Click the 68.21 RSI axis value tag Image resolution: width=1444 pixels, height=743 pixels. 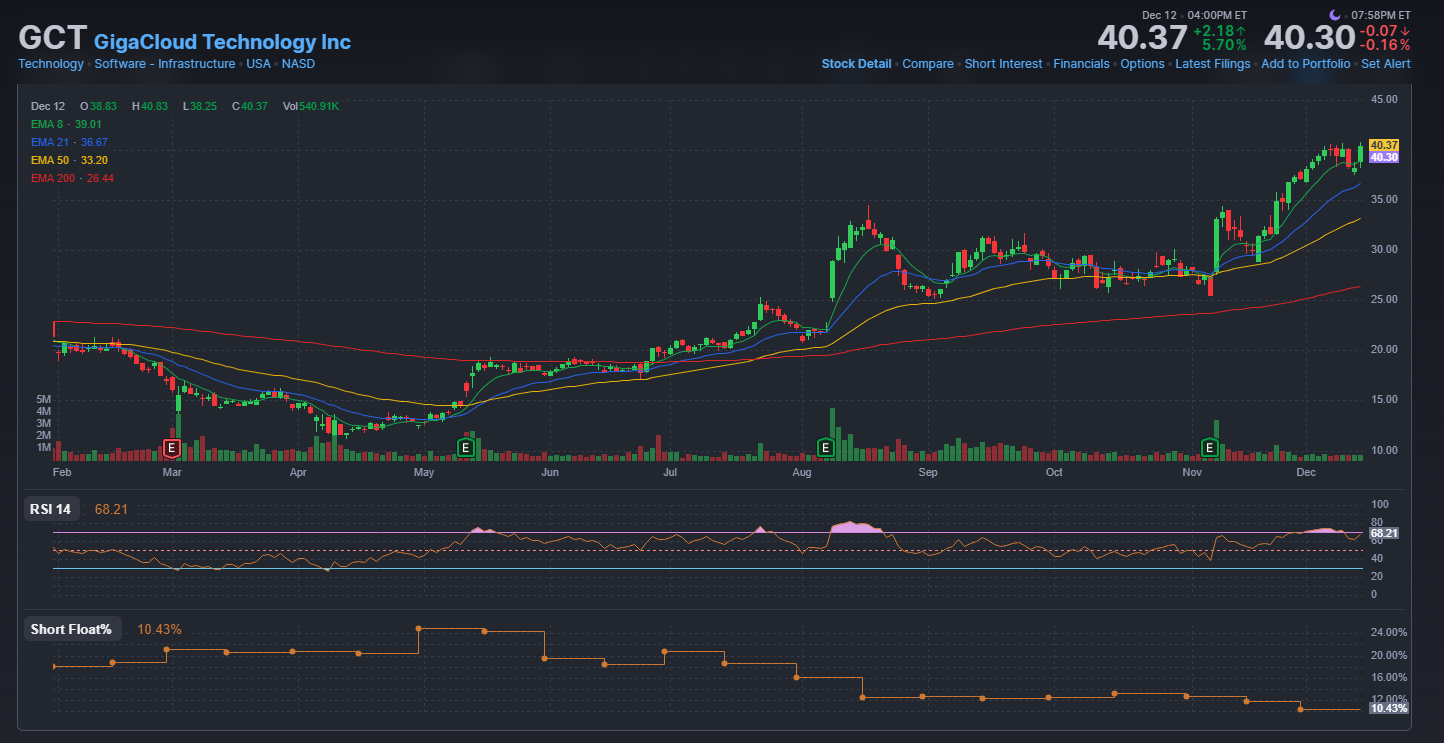(1384, 533)
